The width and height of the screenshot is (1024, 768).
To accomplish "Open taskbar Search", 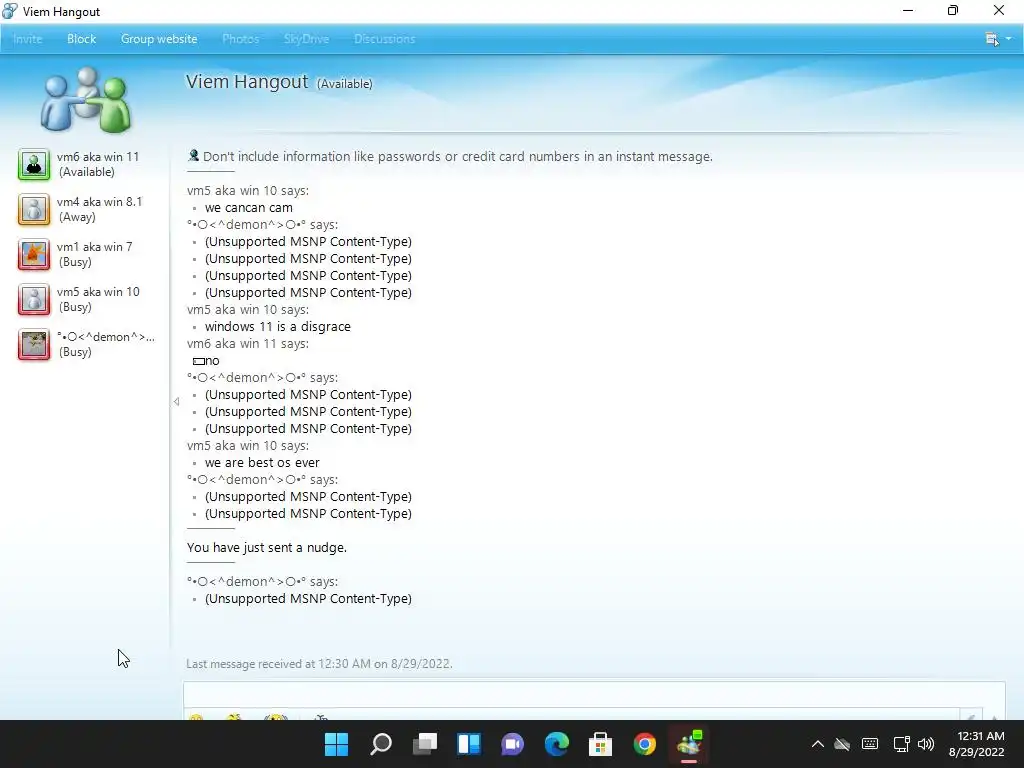I will click(x=381, y=744).
